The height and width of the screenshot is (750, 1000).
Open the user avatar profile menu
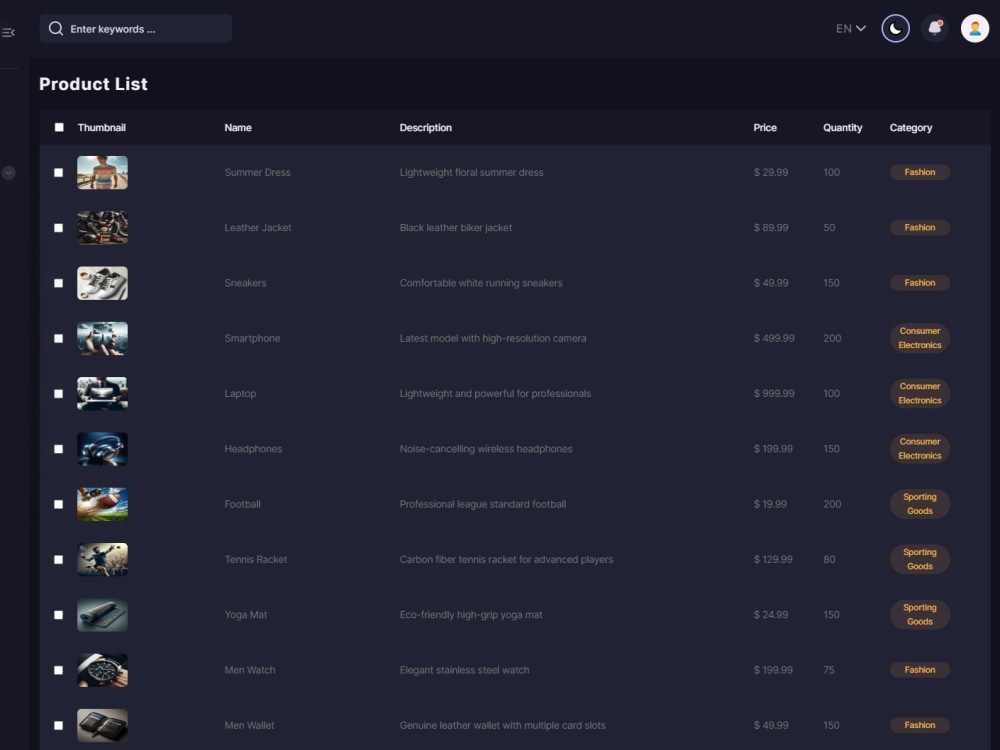[x=974, y=29]
